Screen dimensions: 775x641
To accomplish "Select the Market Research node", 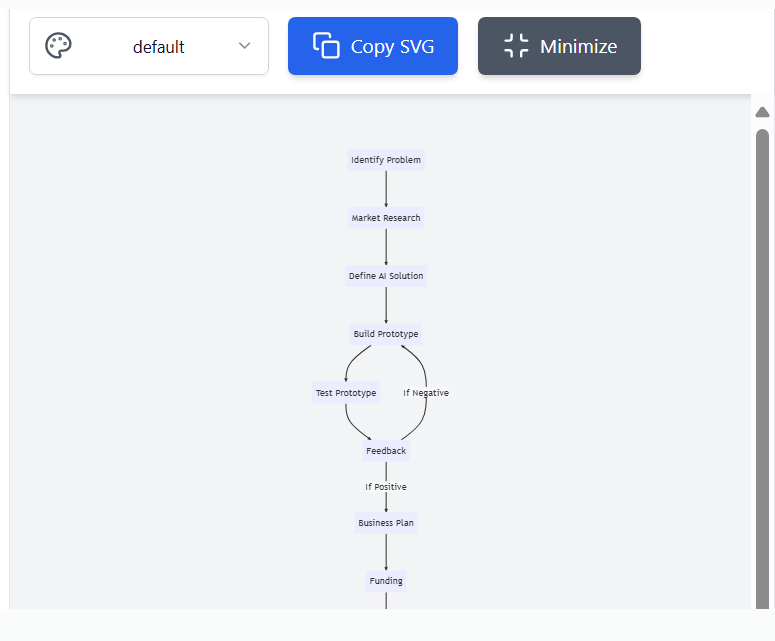I will pyautogui.click(x=386, y=218).
